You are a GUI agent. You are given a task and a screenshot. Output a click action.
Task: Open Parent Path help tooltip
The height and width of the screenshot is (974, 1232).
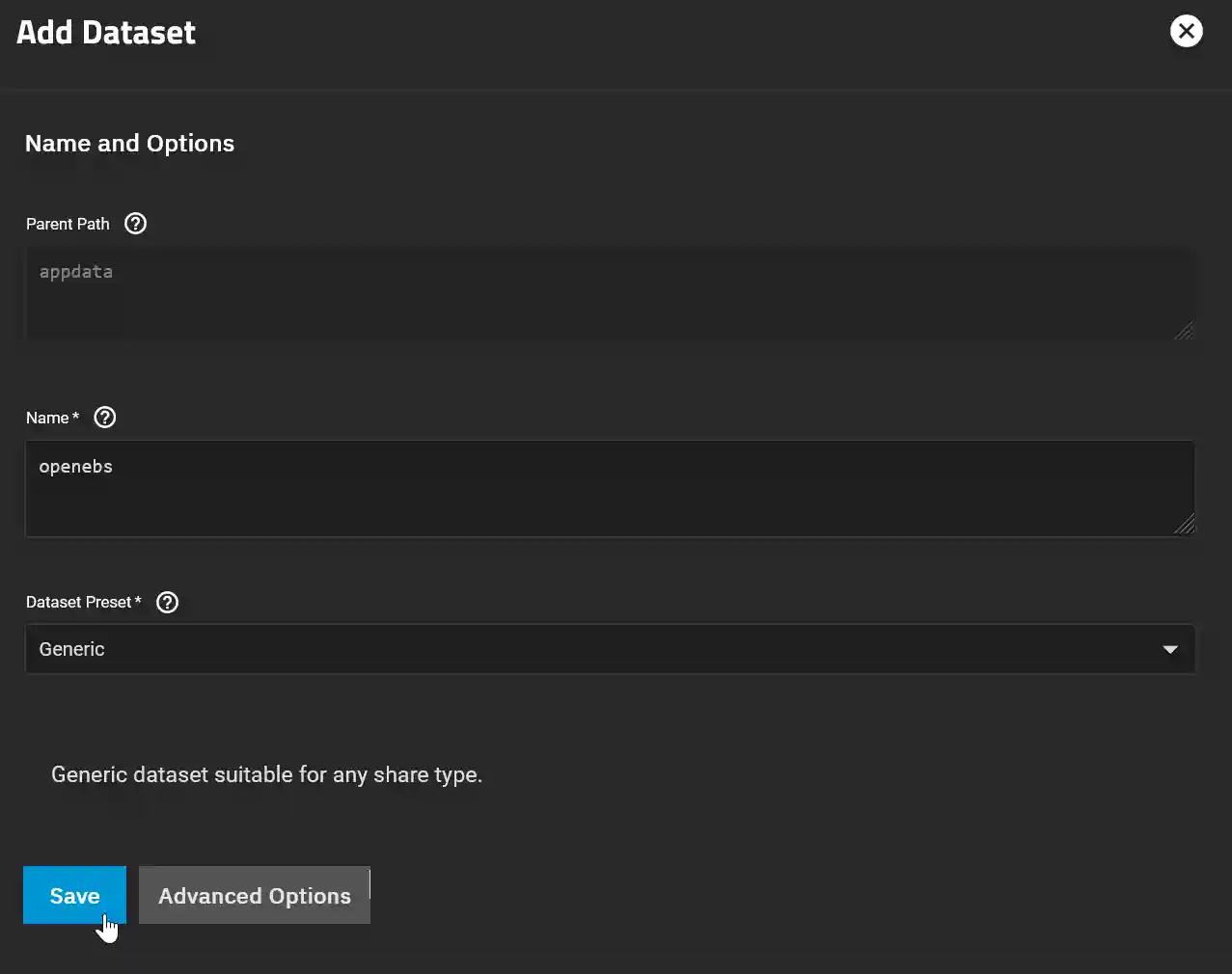point(135,223)
